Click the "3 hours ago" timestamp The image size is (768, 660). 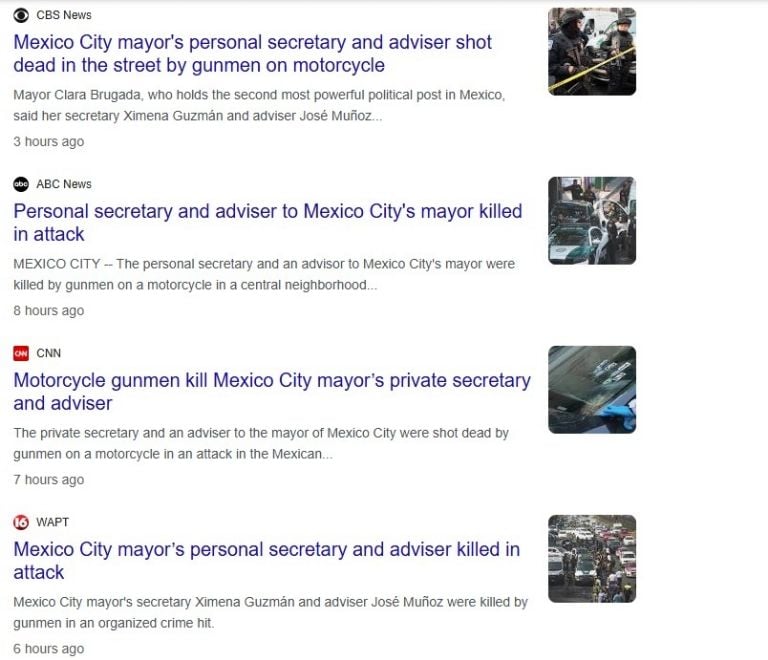tap(48, 141)
